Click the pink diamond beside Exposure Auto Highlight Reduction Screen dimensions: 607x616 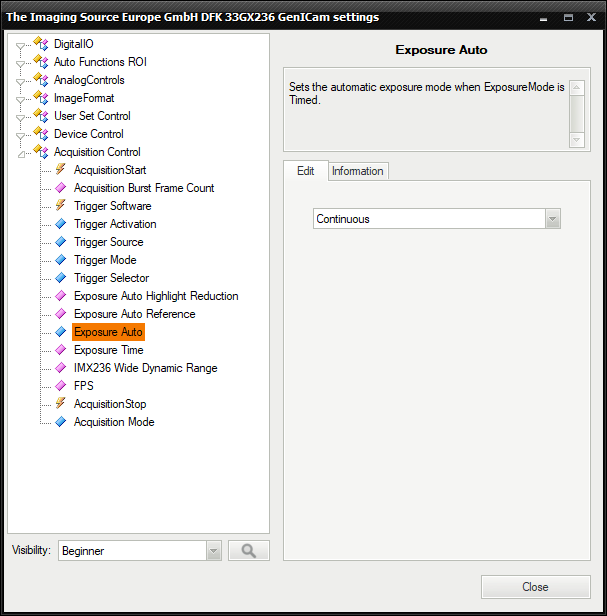pyautogui.click(x=61, y=296)
